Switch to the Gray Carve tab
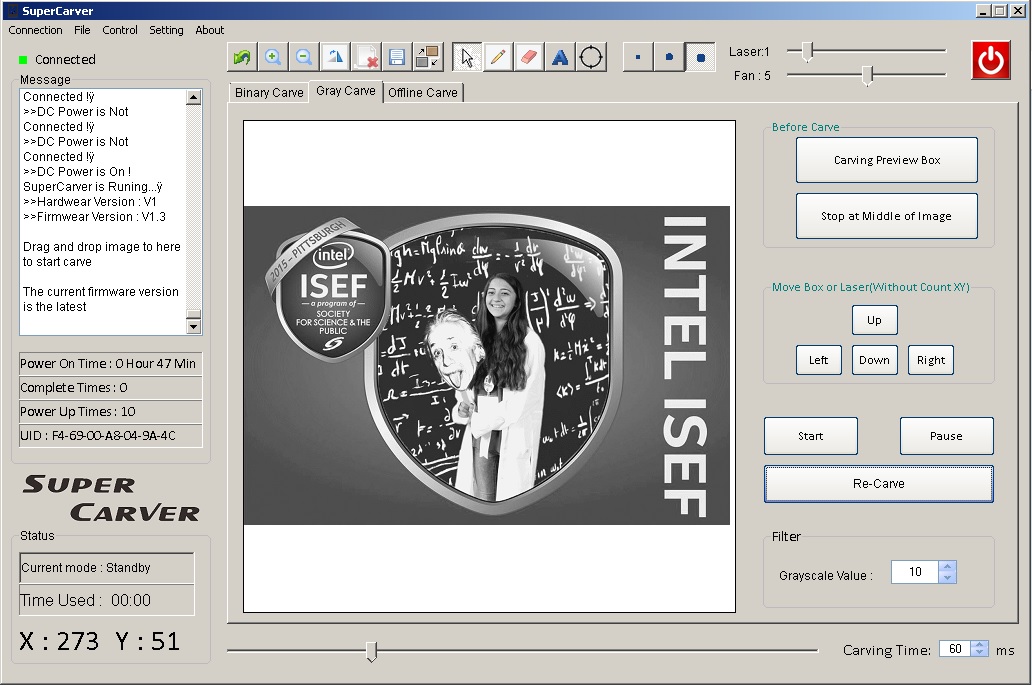Screen dimensions: 1032x685 click(346, 91)
